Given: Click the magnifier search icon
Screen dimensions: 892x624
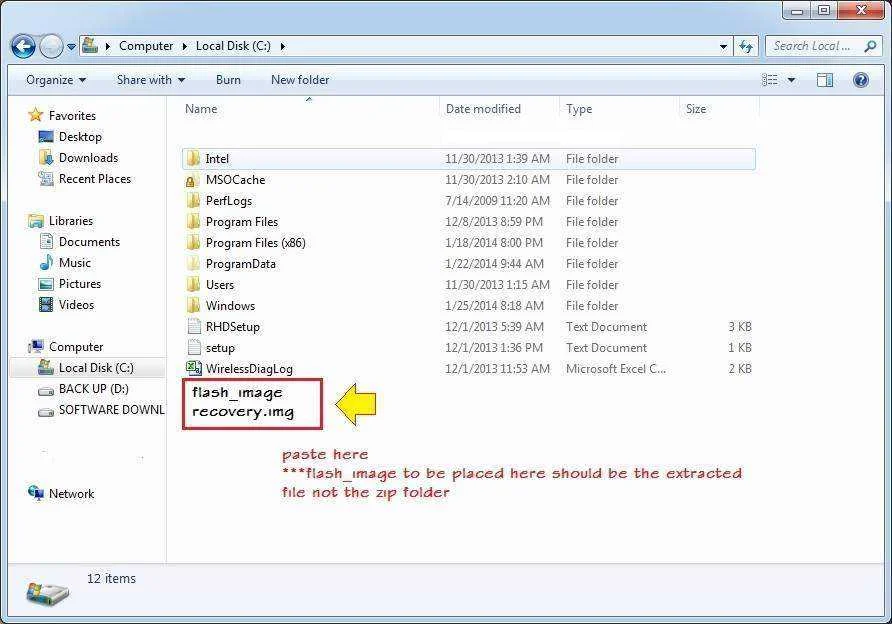Looking at the screenshot, I should pos(870,46).
